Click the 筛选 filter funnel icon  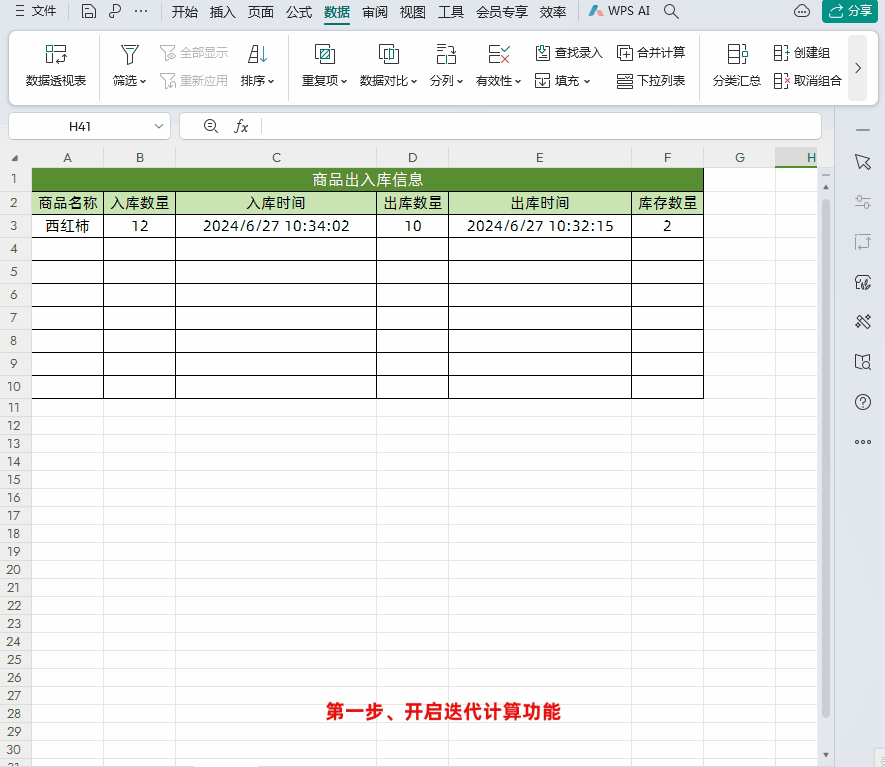[130, 55]
